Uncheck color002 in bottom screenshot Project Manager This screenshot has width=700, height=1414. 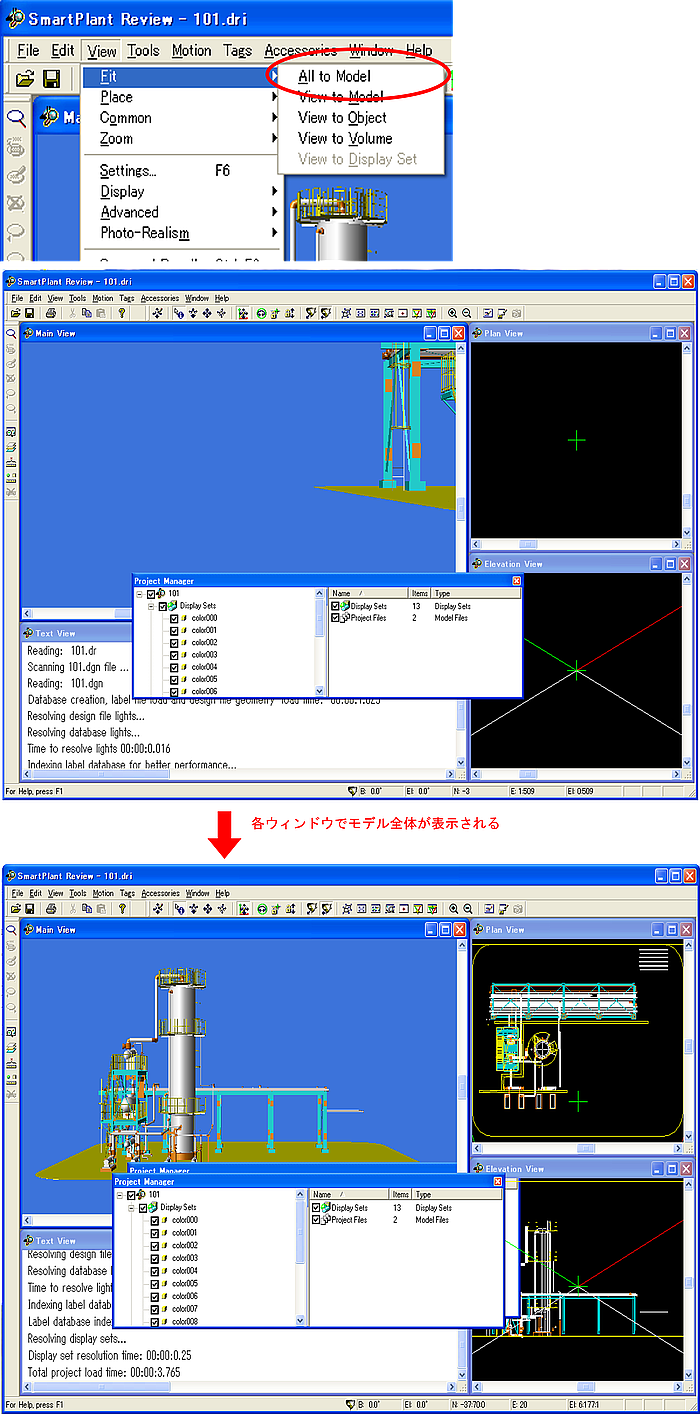(x=155, y=1246)
